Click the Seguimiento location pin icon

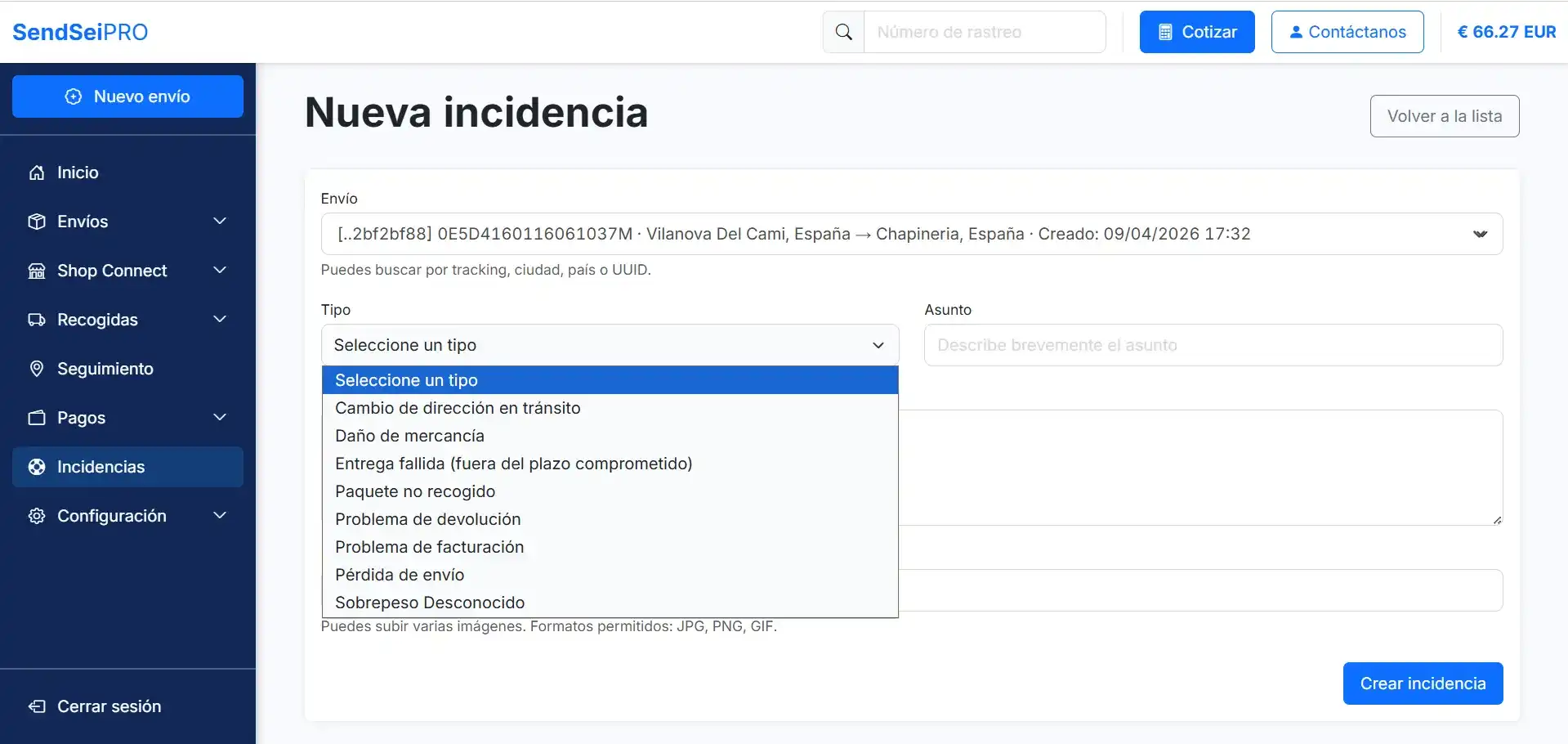click(37, 368)
